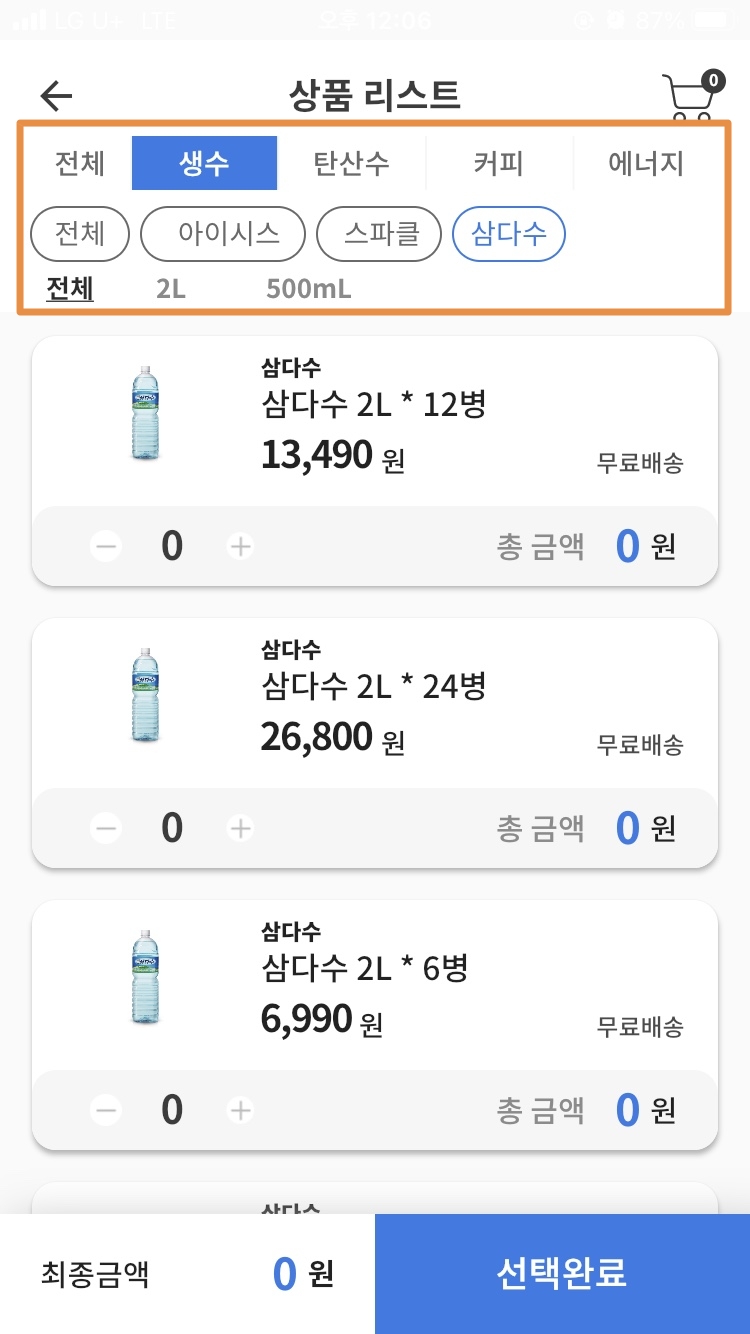This screenshot has width=750, height=1334.
Task: Increase quantity of 삼다수 2L * 12병
Action: coord(240,547)
